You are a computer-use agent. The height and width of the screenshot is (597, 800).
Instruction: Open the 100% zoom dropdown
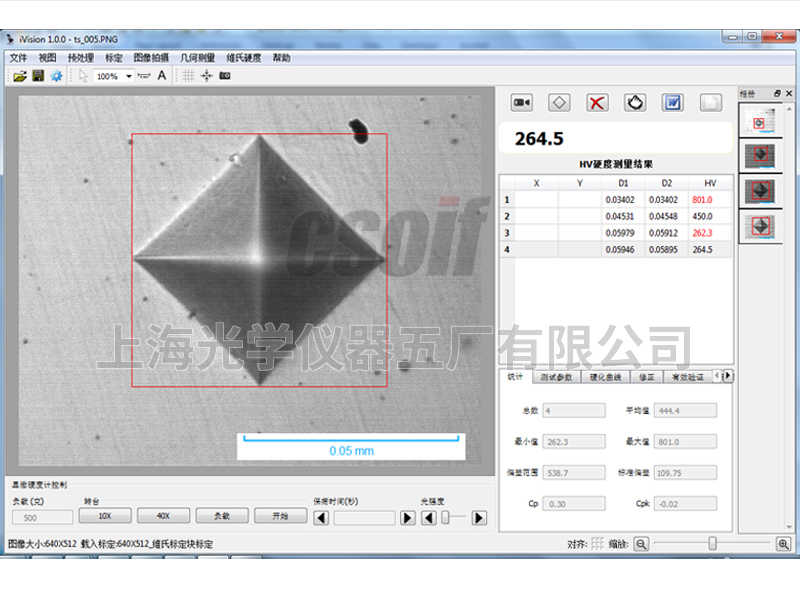129,76
